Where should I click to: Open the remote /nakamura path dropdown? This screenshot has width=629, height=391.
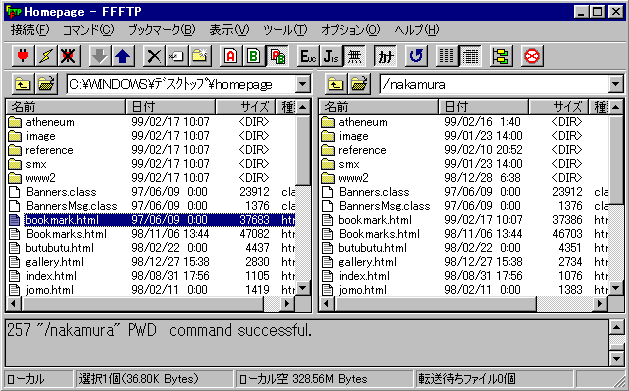coord(615,84)
